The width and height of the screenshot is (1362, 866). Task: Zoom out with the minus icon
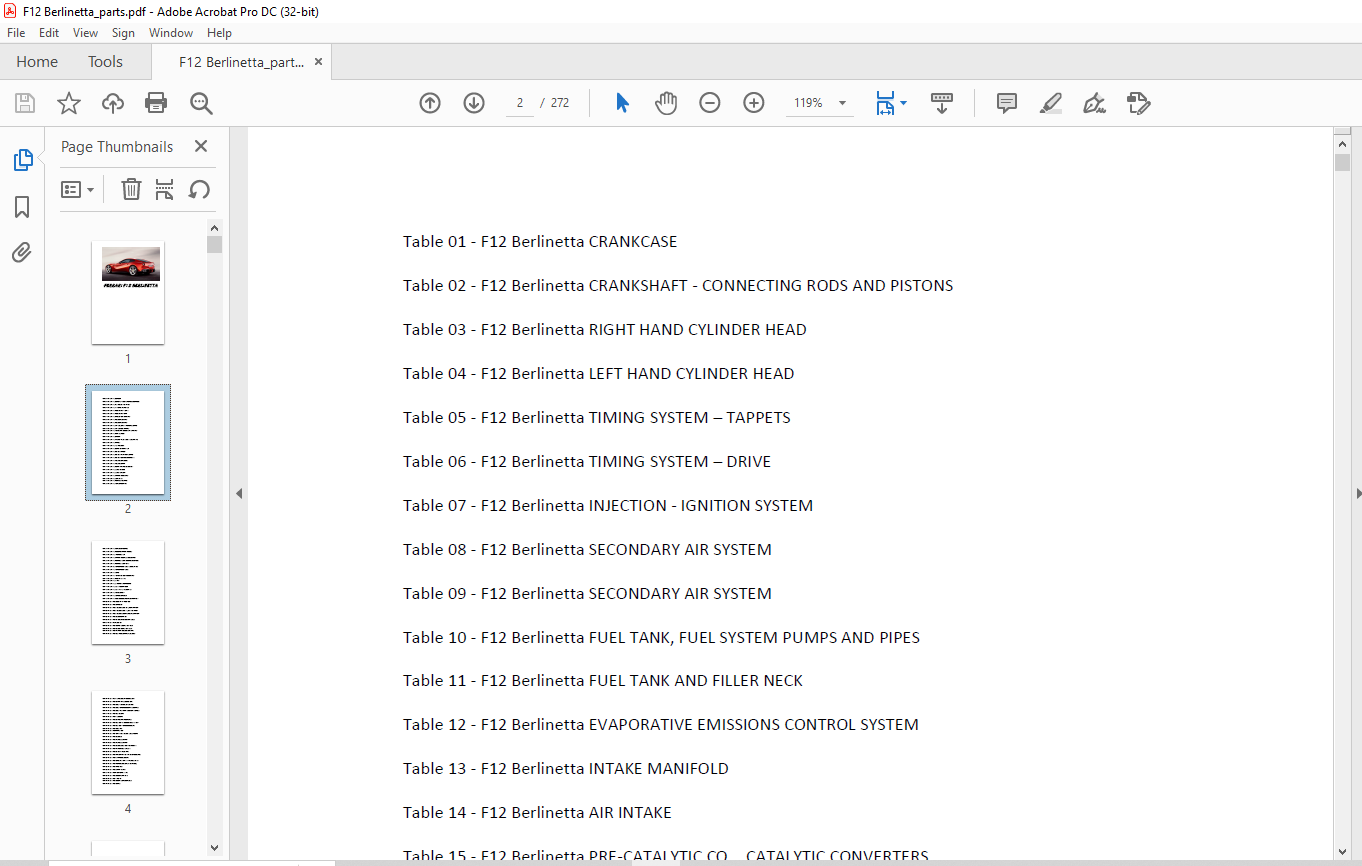710,103
